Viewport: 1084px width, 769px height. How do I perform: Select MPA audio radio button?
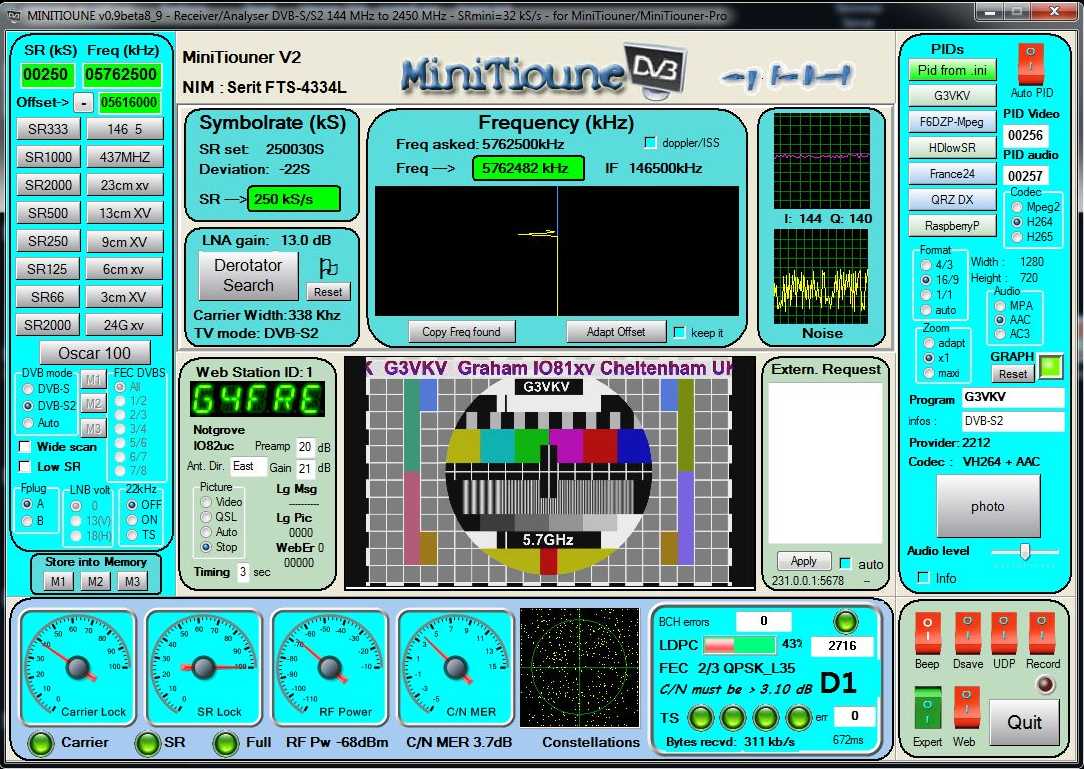[x=1000, y=306]
